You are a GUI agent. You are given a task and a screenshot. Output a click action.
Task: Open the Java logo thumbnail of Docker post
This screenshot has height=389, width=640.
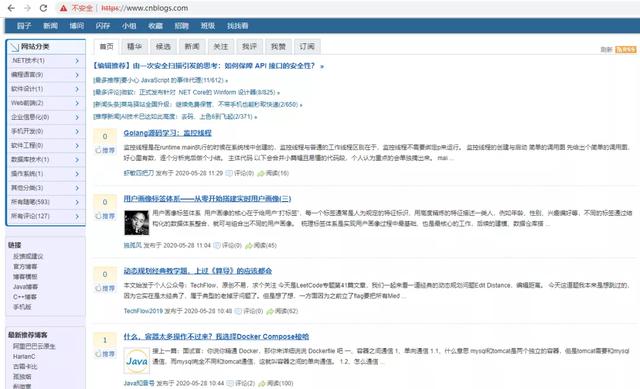click(x=137, y=361)
